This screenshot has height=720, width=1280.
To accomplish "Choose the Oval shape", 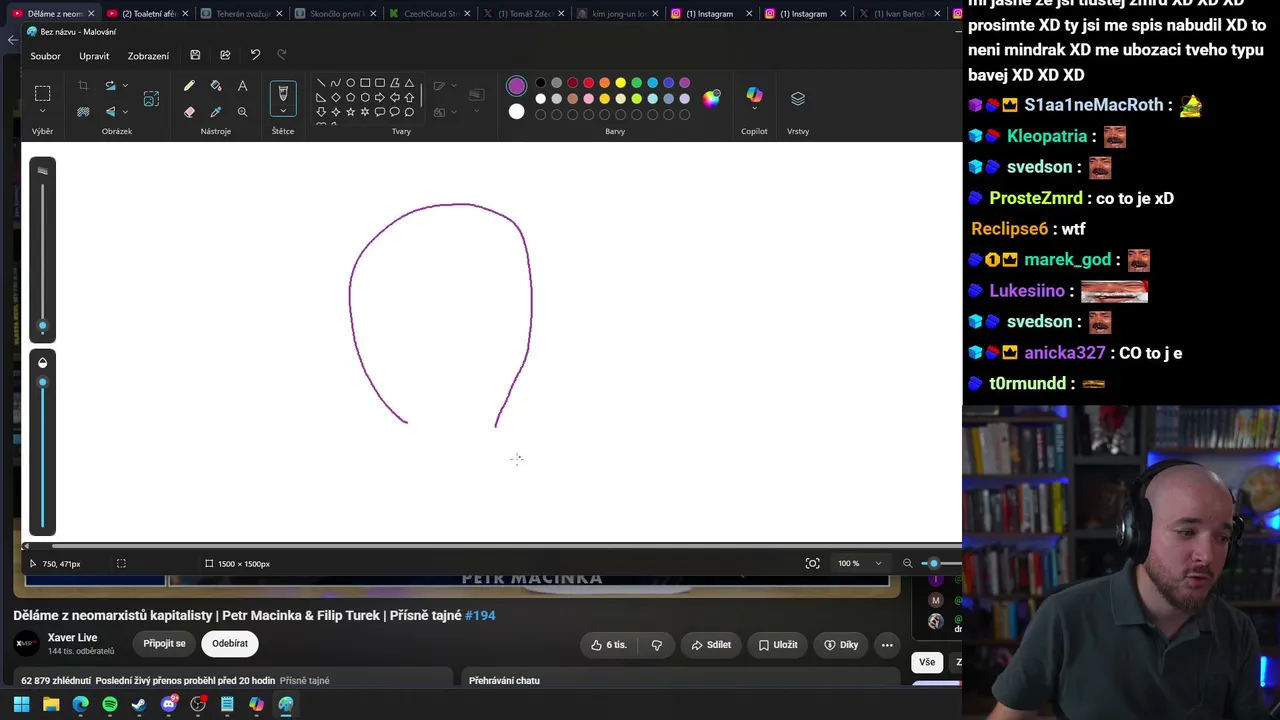I will pos(350,83).
